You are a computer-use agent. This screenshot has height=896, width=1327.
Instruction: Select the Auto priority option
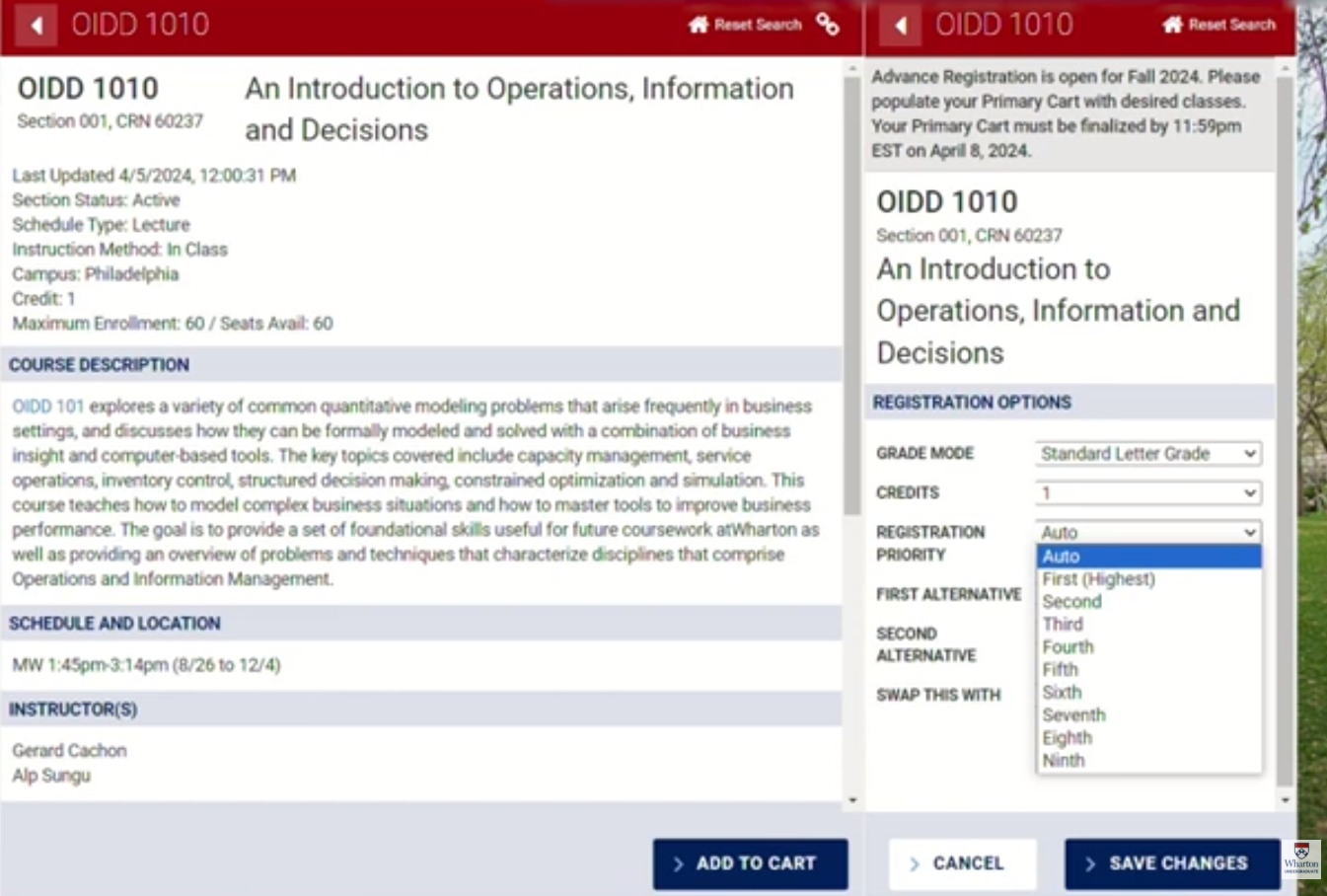point(1148,557)
